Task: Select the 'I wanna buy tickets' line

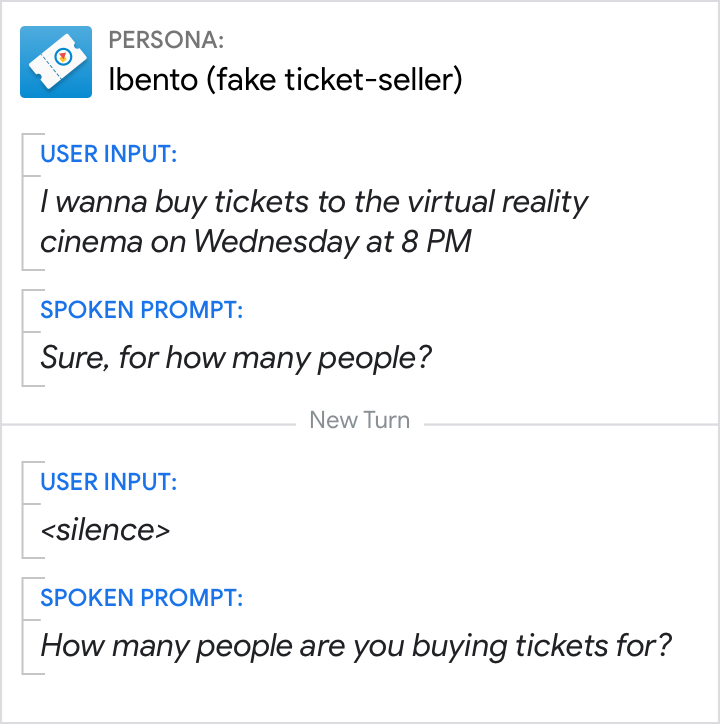Action: coord(314,202)
